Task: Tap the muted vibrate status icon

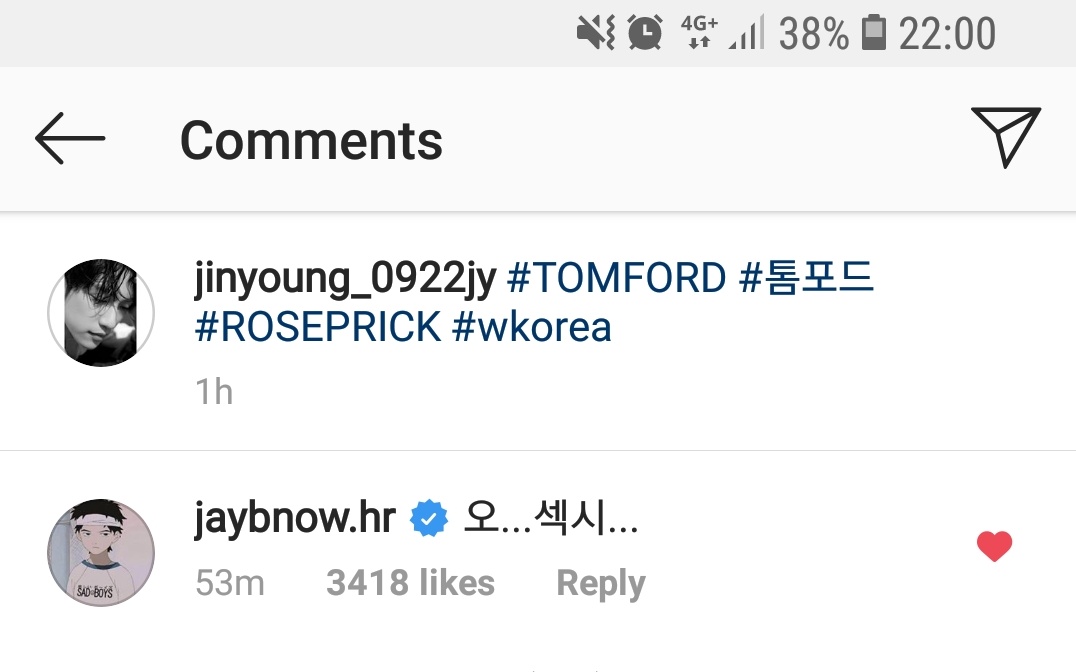Action: click(595, 32)
